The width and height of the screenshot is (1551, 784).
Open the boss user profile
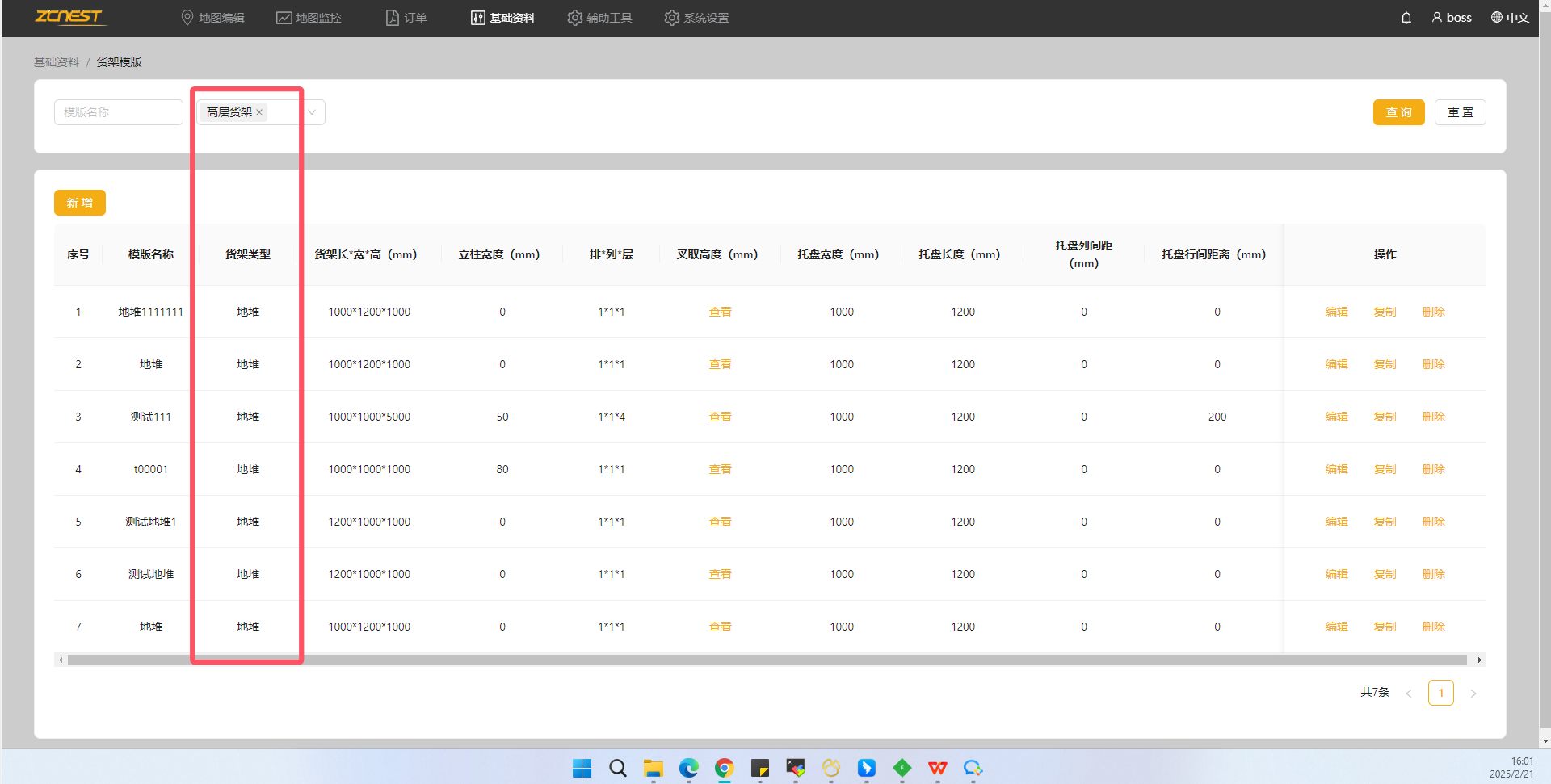coord(1452,18)
